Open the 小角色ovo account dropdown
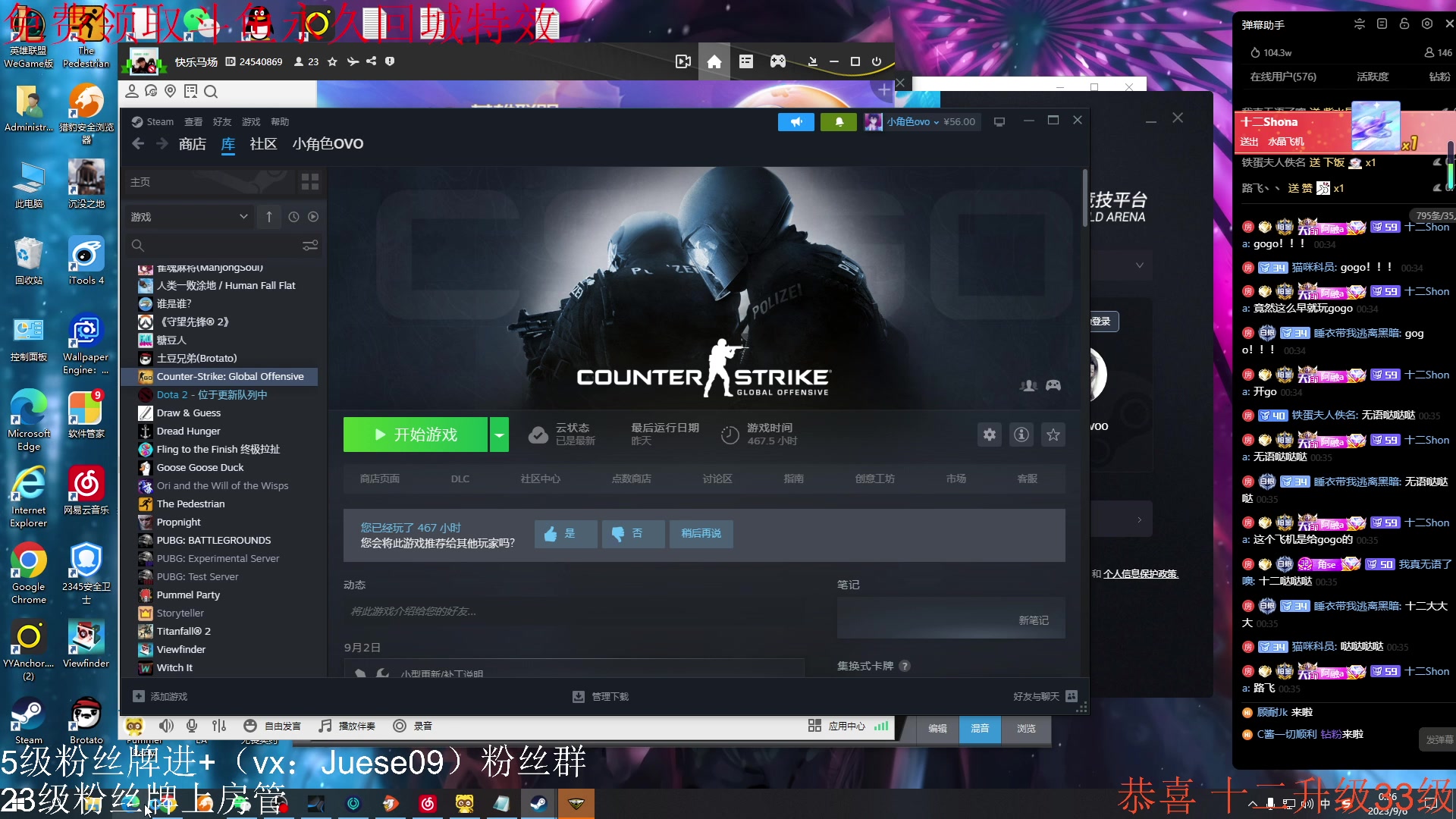Image resolution: width=1456 pixels, height=819 pixels. click(x=913, y=122)
